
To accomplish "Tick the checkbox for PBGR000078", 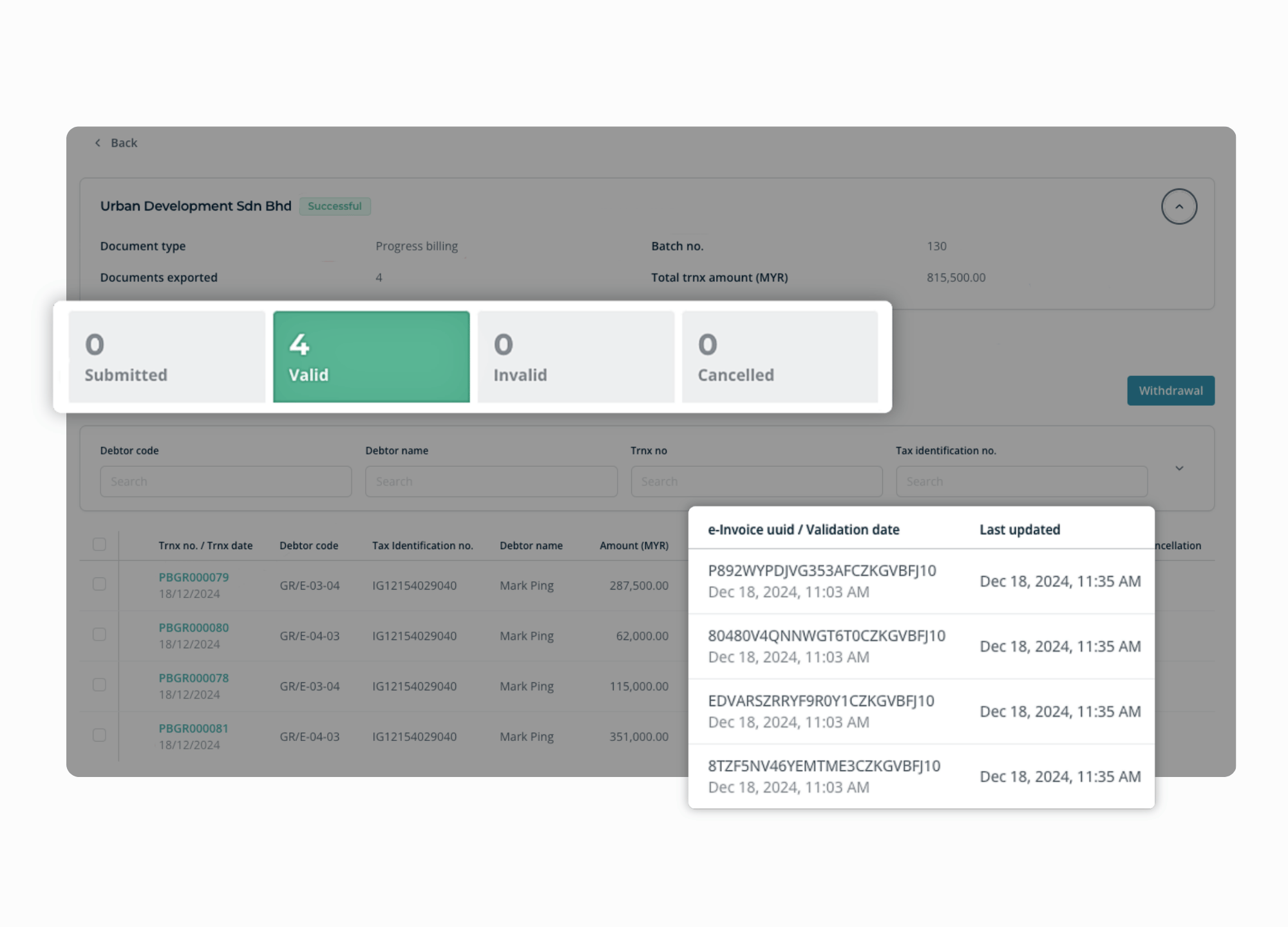I will [x=99, y=685].
